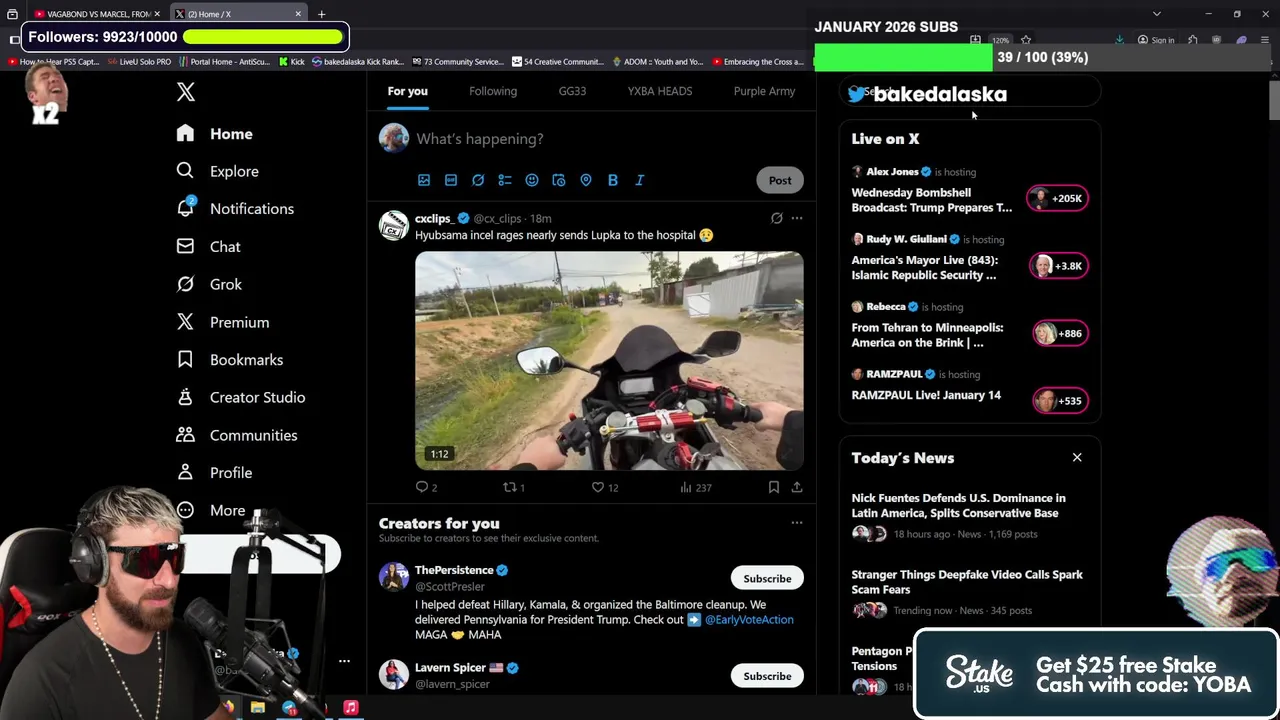The height and width of the screenshot is (720, 1280).
Task: Repost the cxclips post
Action: [x=513, y=487]
